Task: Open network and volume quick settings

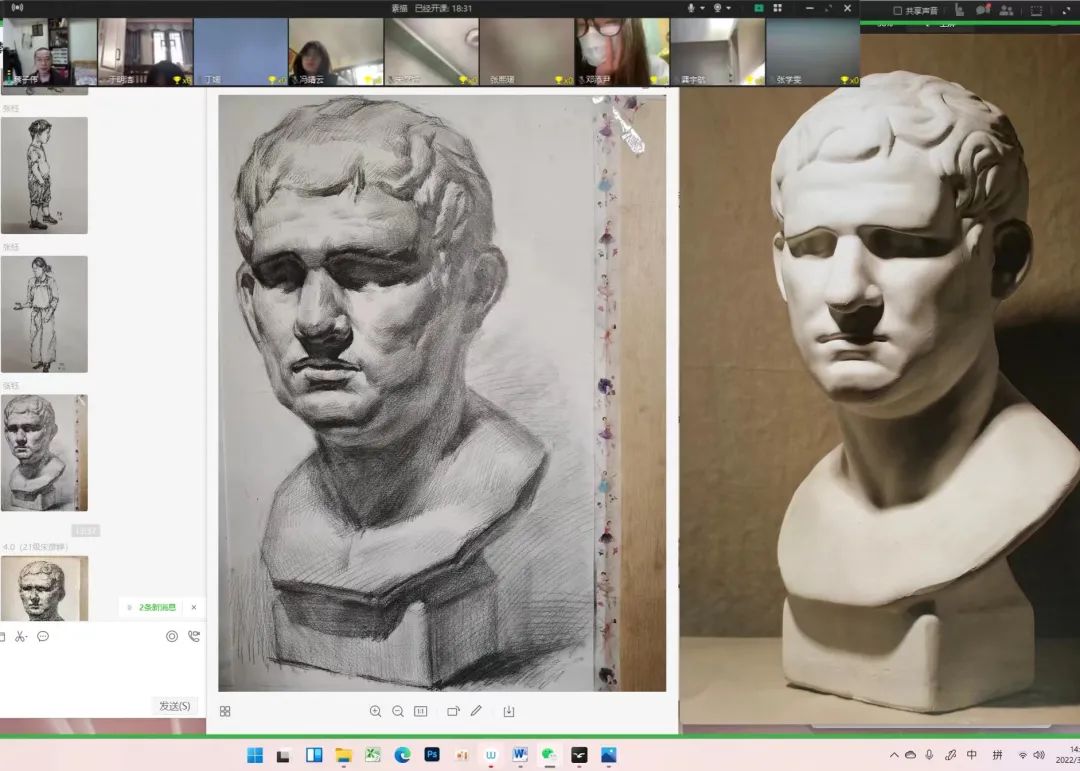Action: pyautogui.click(x=1032, y=755)
